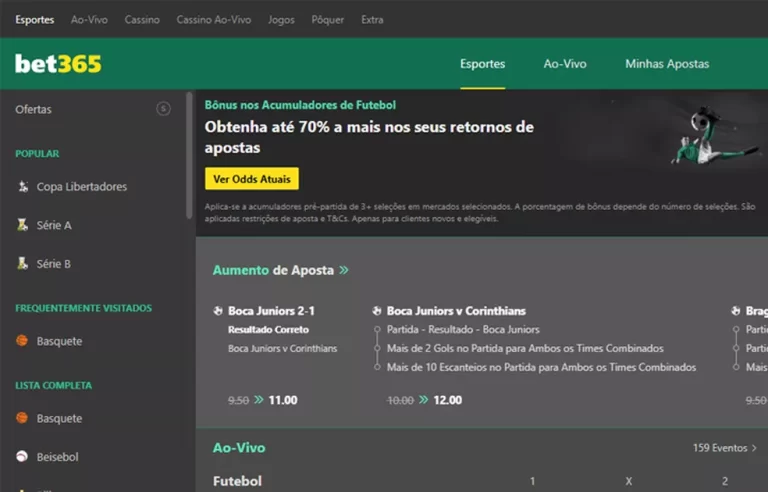Open the Beisebol ball icon
This screenshot has height=492, width=768.
(x=22, y=457)
